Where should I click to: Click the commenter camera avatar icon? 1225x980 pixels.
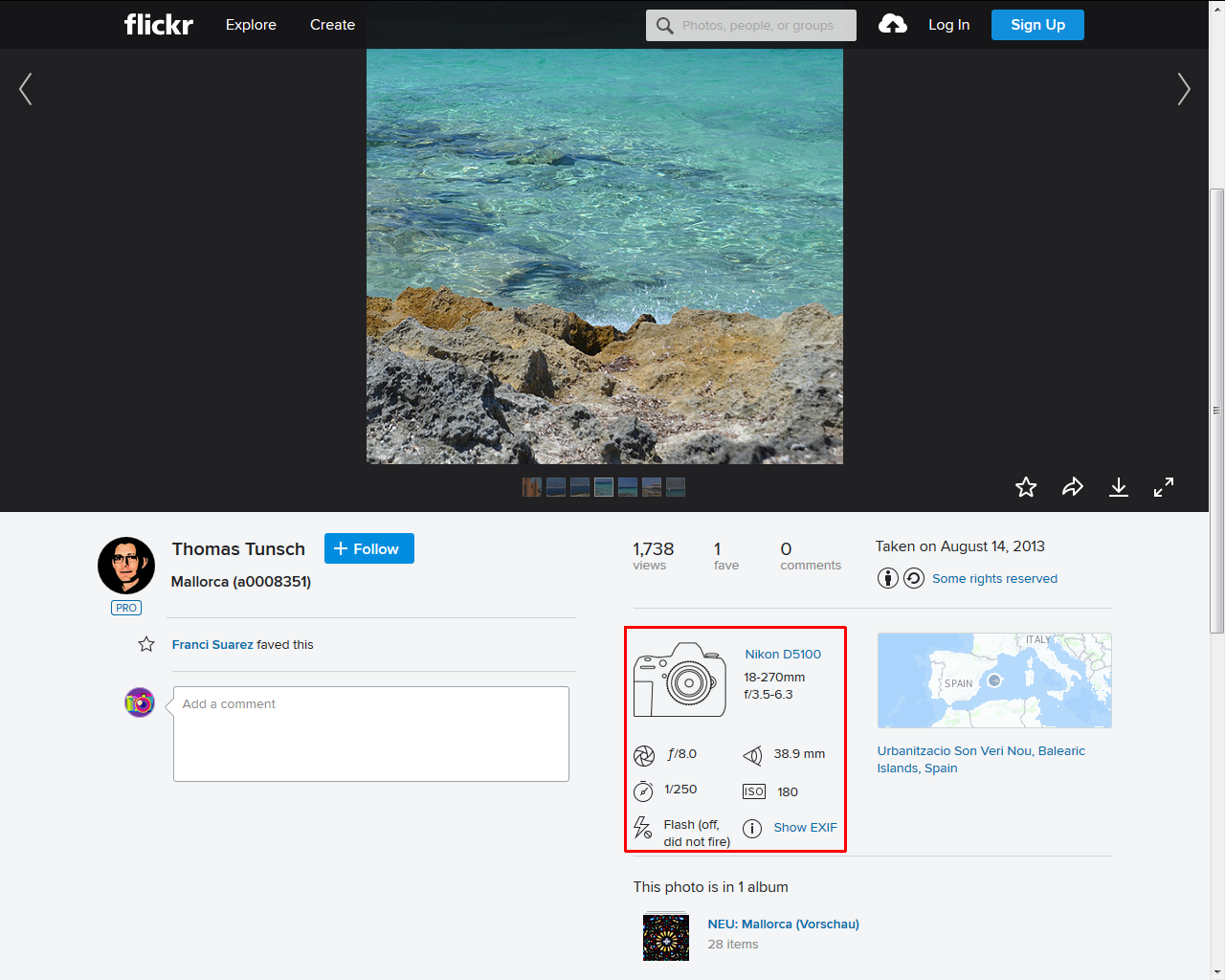140,702
